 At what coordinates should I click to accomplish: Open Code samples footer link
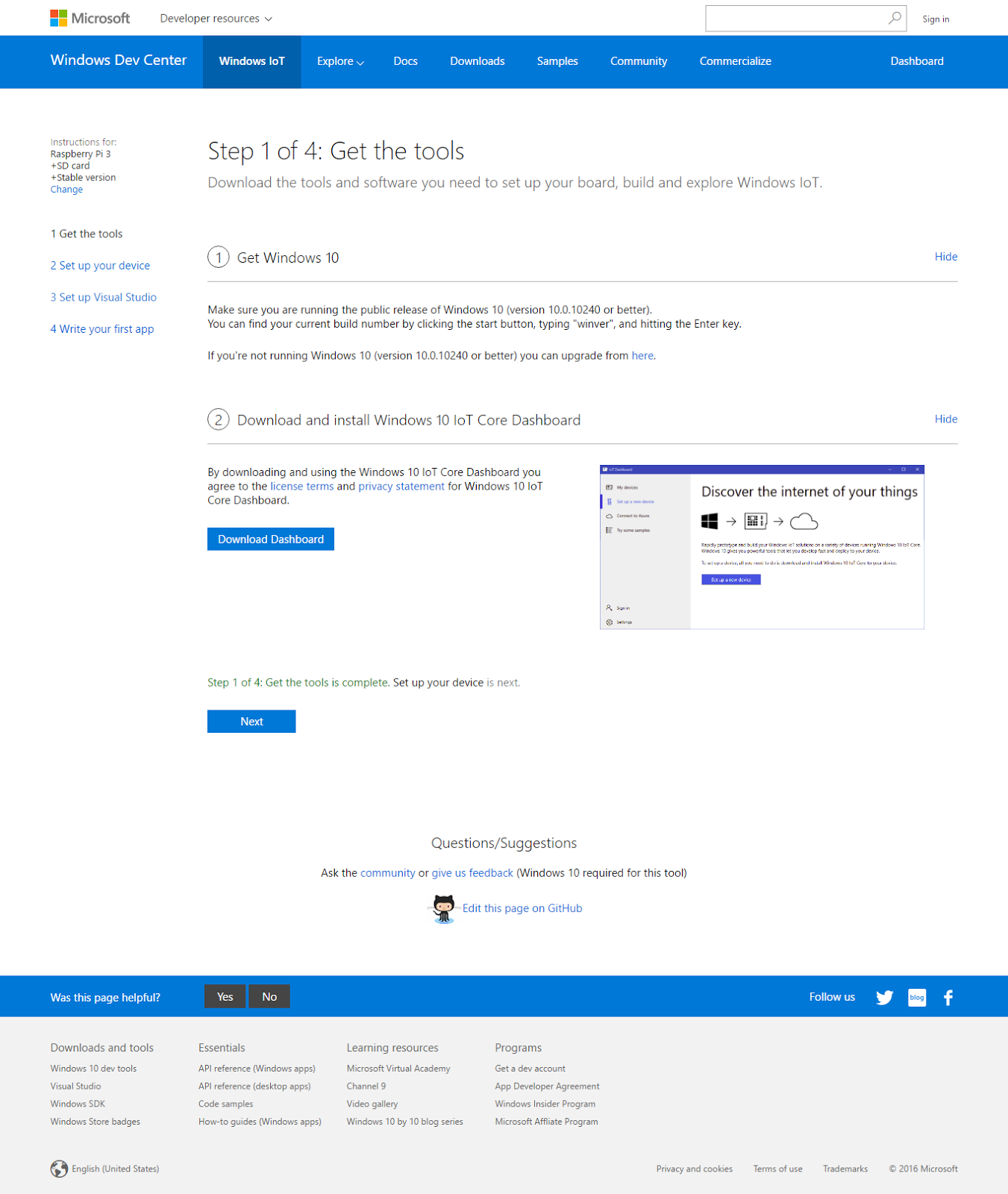tap(225, 1104)
